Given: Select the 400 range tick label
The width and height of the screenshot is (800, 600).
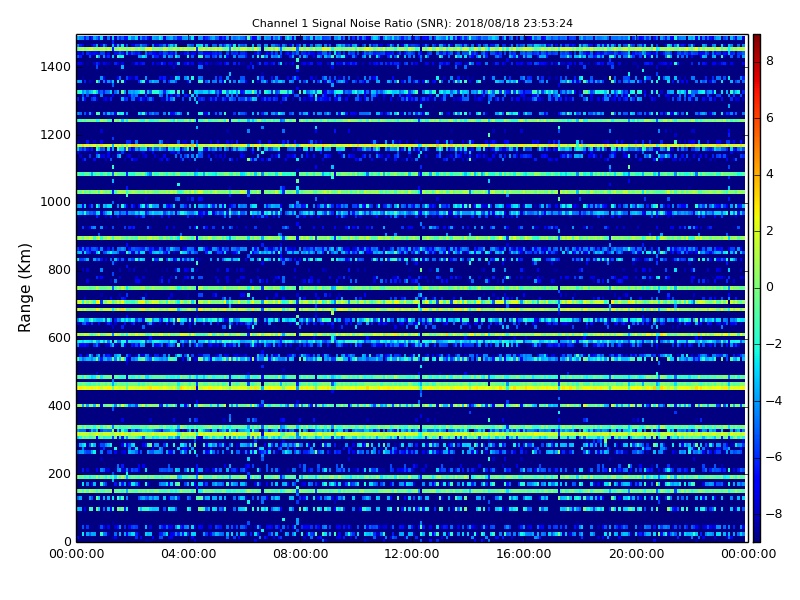Looking at the screenshot, I should coord(59,406).
